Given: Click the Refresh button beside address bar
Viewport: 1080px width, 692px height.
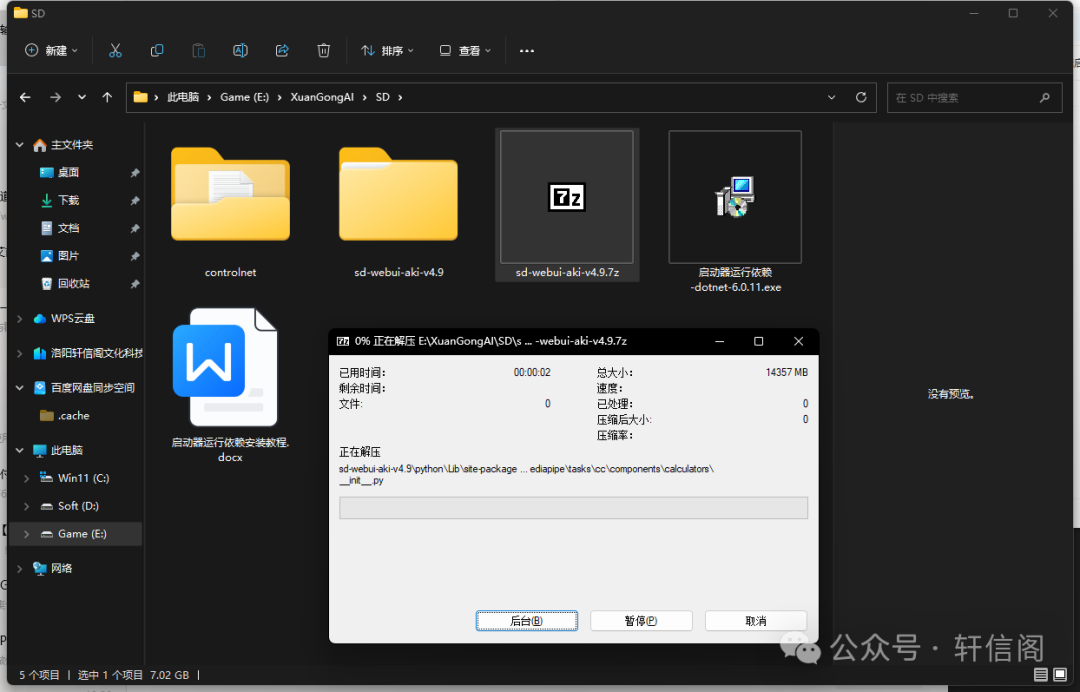Looking at the screenshot, I should tap(861, 97).
